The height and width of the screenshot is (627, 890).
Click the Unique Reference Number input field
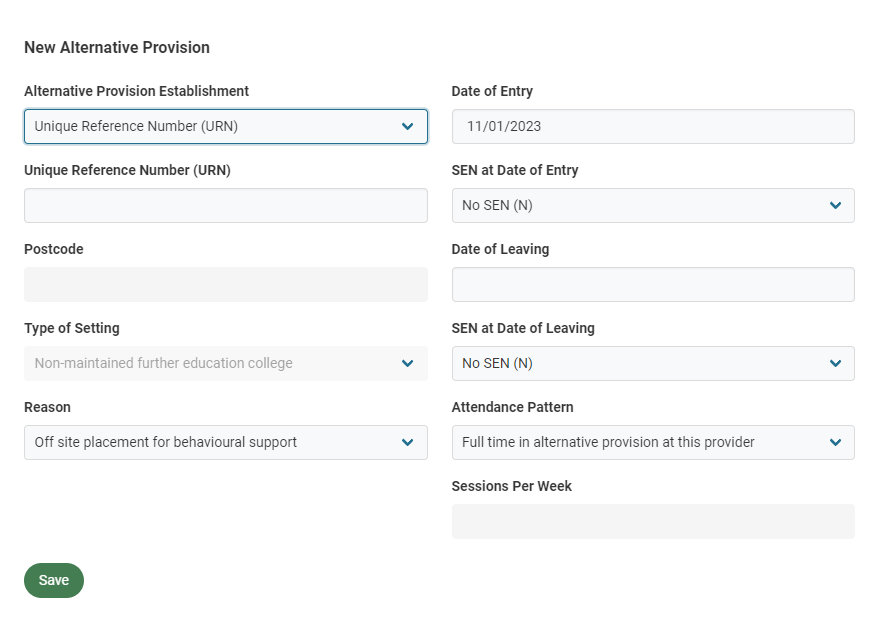click(x=225, y=205)
